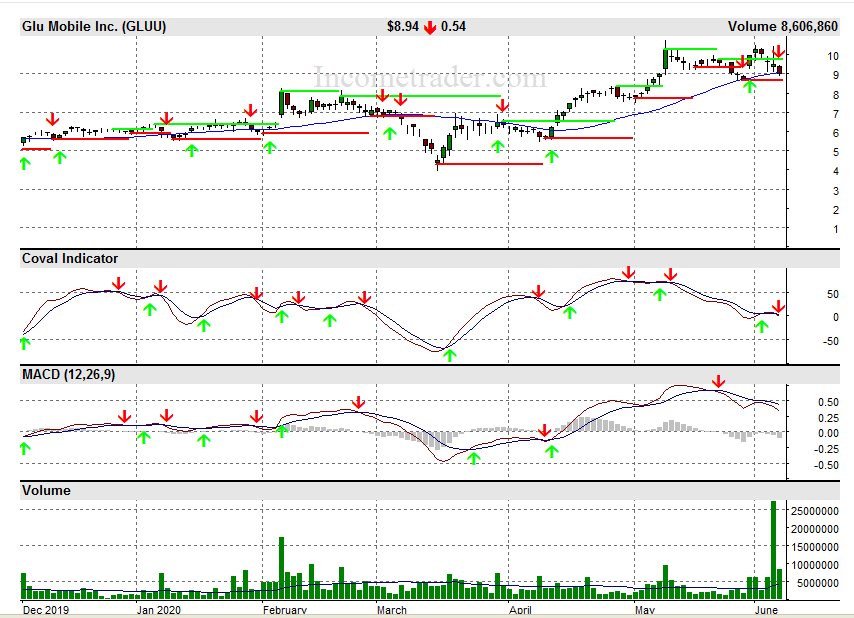
Task: Click the Glu Mobile Inc. (GLUU) chart title
Action: [x=94, y=27]
